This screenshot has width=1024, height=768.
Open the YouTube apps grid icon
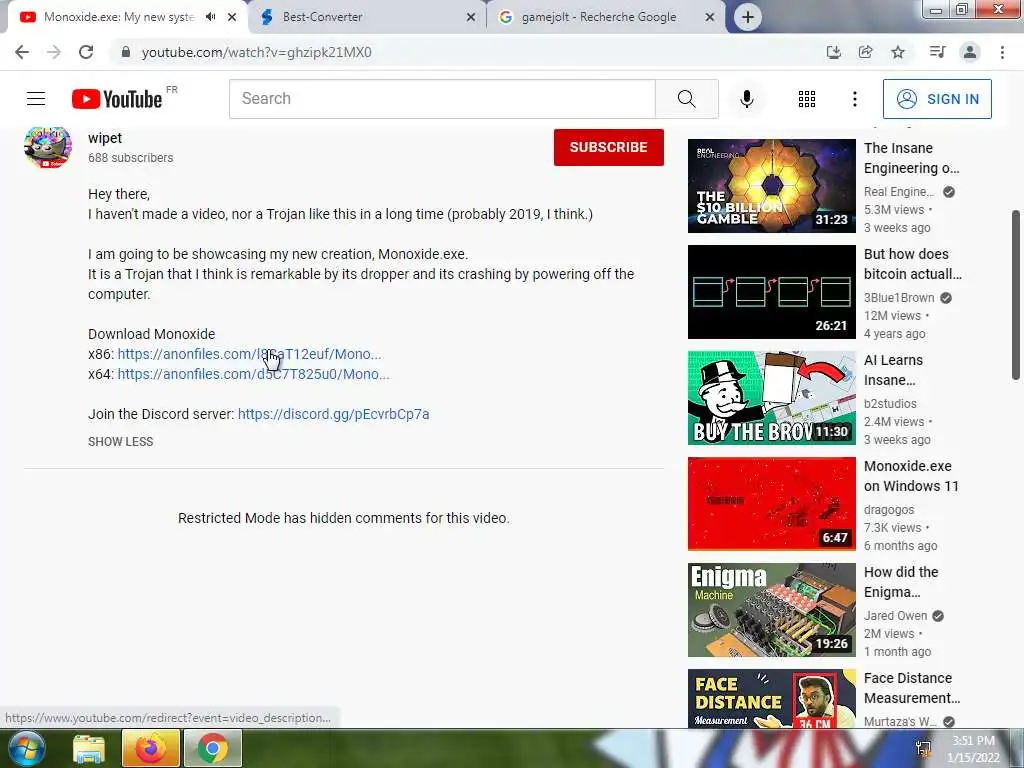(x=807, y=99)
